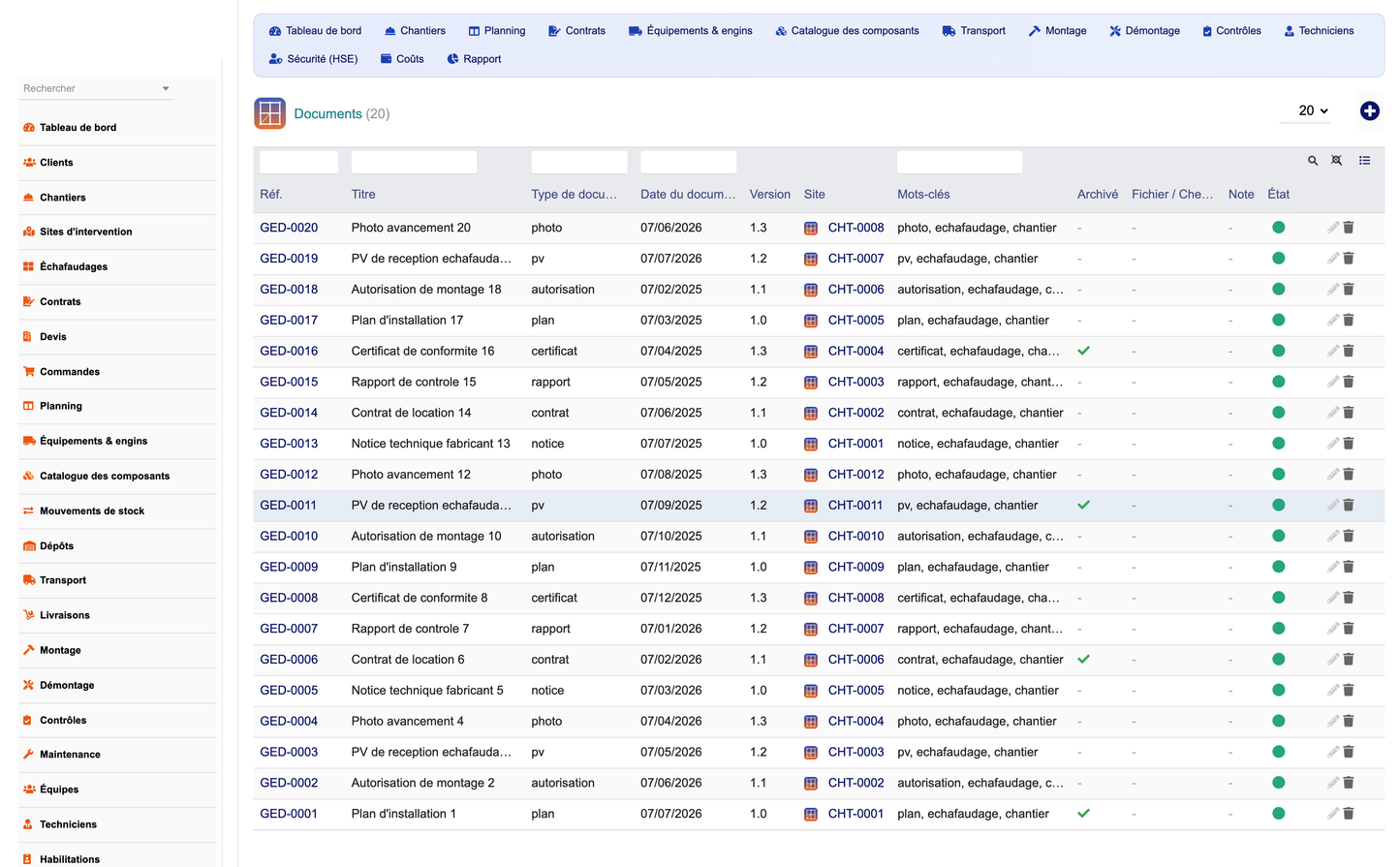
Task: Open the Rapport item in top navigation
Action: pos(474,59)
